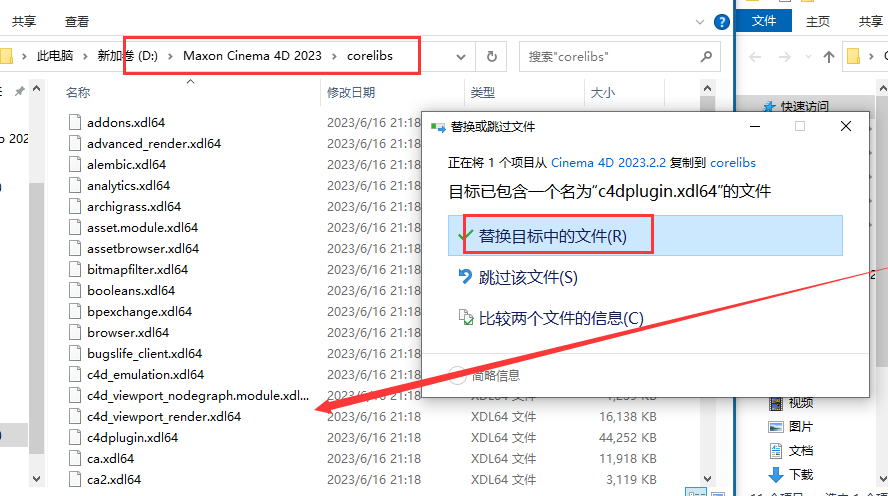The height and width of the screenshot is (496, 888).
Task: Open the 共享 ribbon tab in left window
Action: (x=24, y=22)
